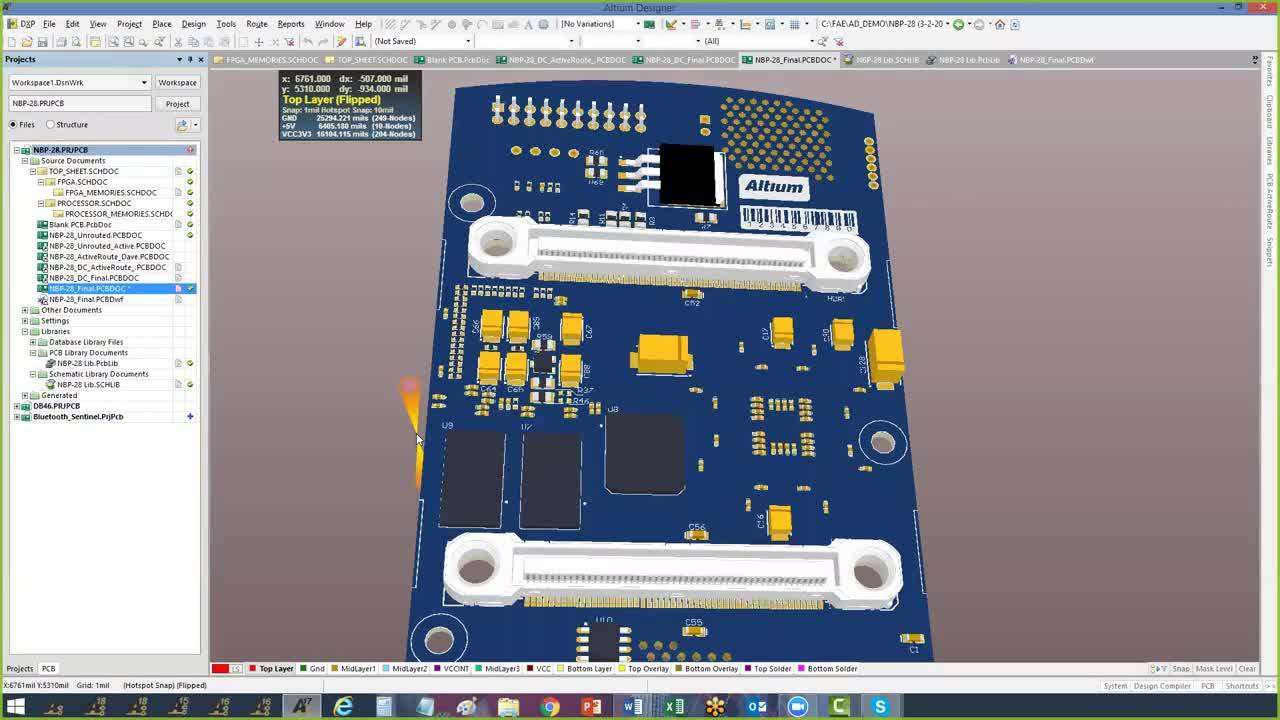
Task: Click the current layer red color box
Action: tap(219, 669)
